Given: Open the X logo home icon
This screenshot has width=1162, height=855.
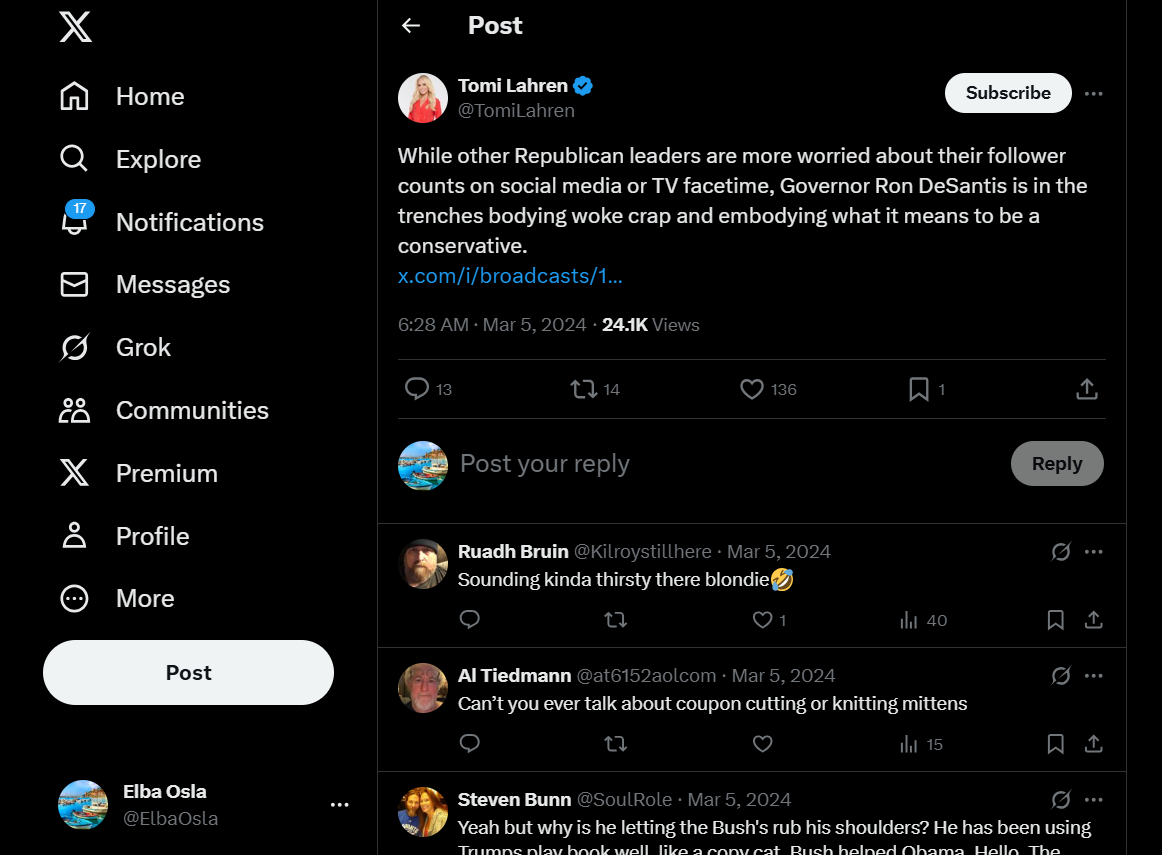Looking at the screenshot, I should [x=75, y=26].
